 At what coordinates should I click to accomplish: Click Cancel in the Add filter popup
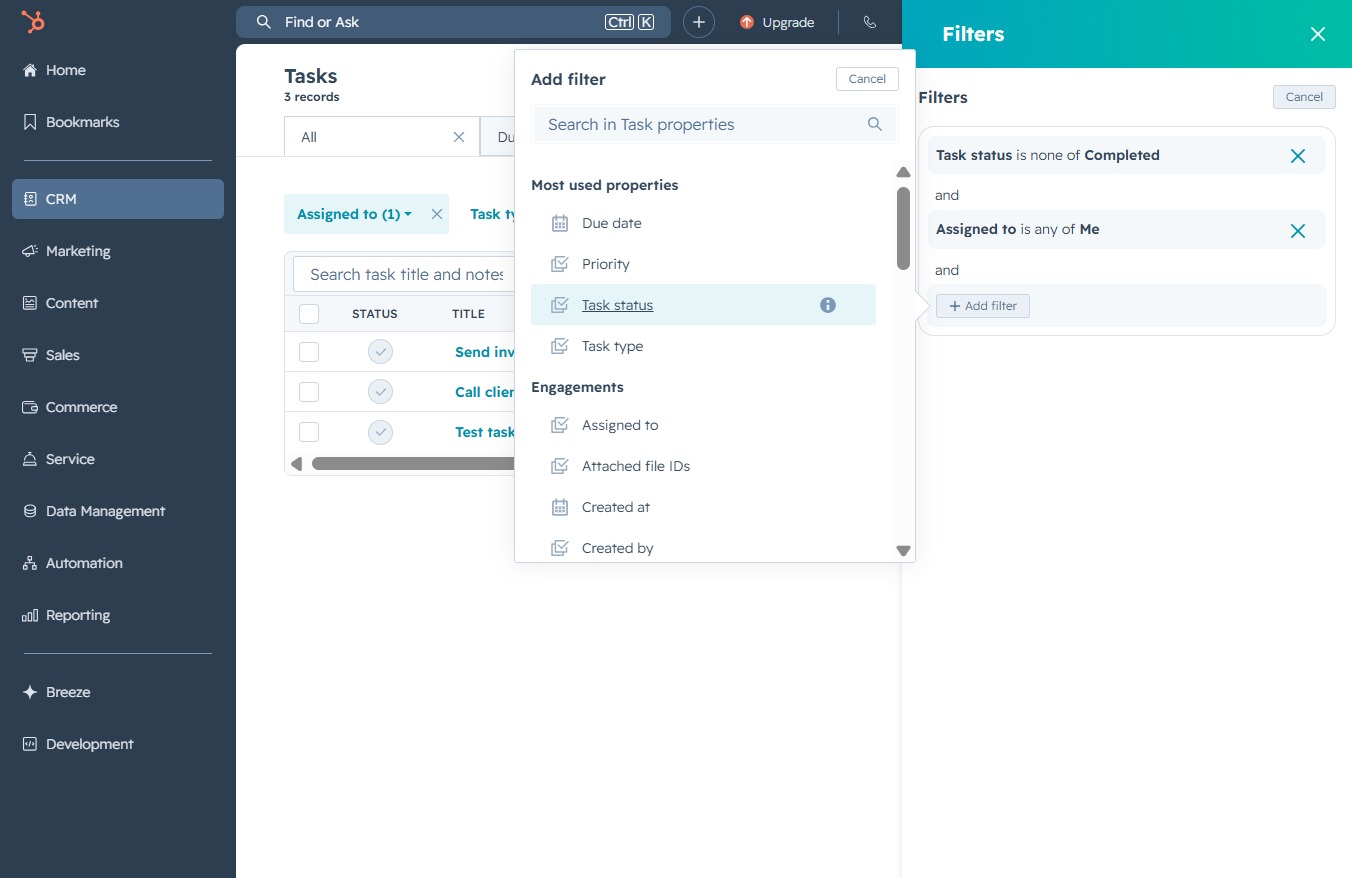click(x=867, y=79)
